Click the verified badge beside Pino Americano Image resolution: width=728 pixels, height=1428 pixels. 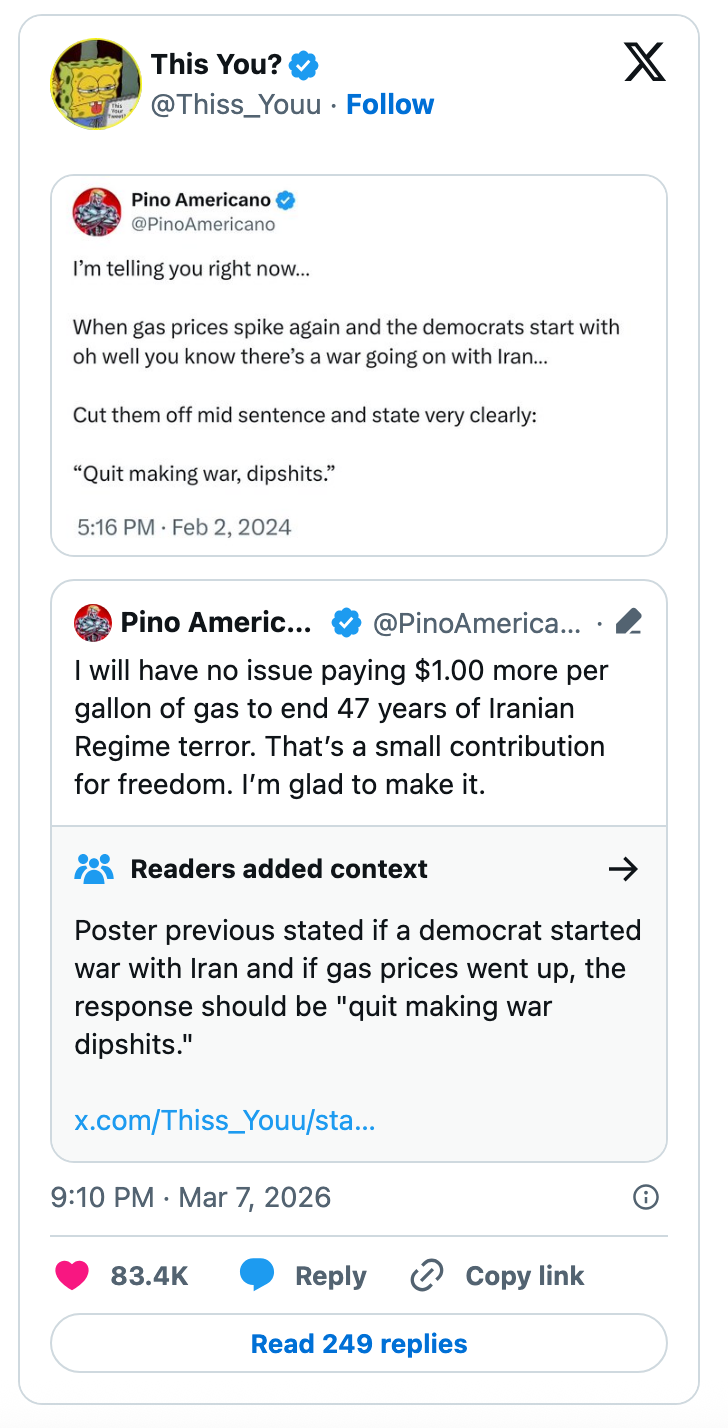[x=284, y=199]
